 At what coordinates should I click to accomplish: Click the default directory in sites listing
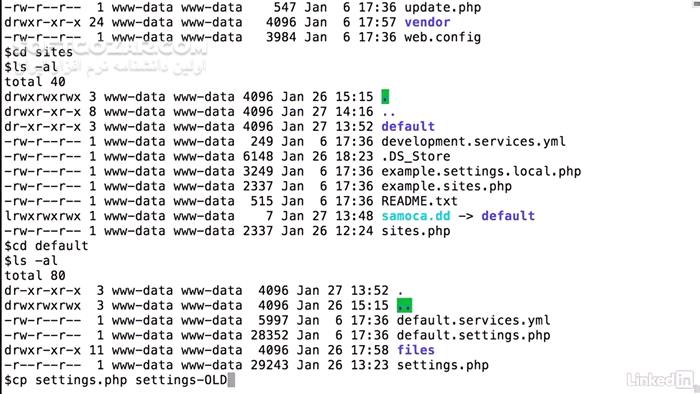408,126
